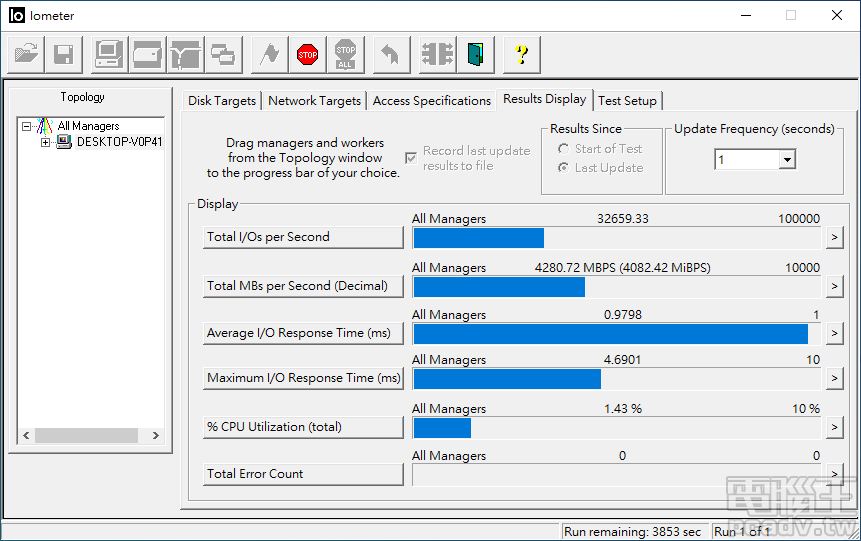This screenshot has width=861, height=541.
Task: Expand DESKTOP-V0P41 manager node
Action: click(46, 142)
